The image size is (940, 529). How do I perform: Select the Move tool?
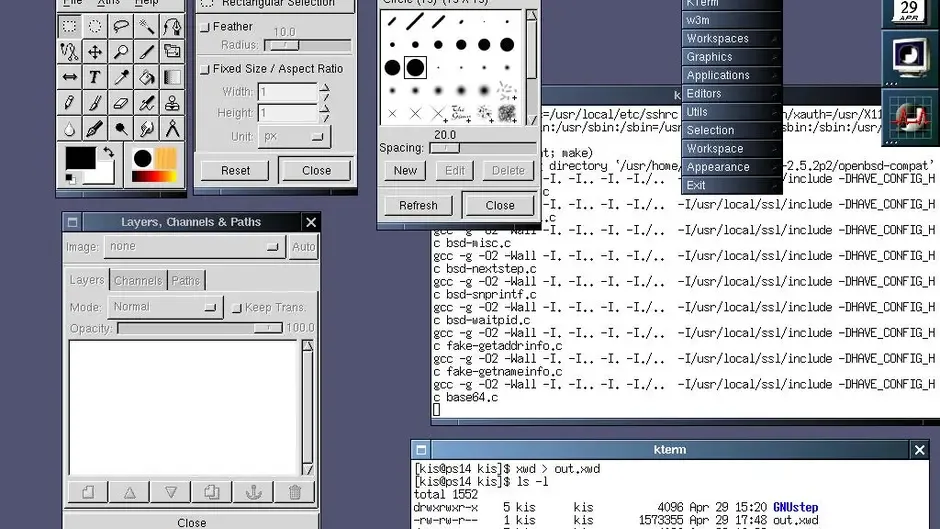(95, 52)
